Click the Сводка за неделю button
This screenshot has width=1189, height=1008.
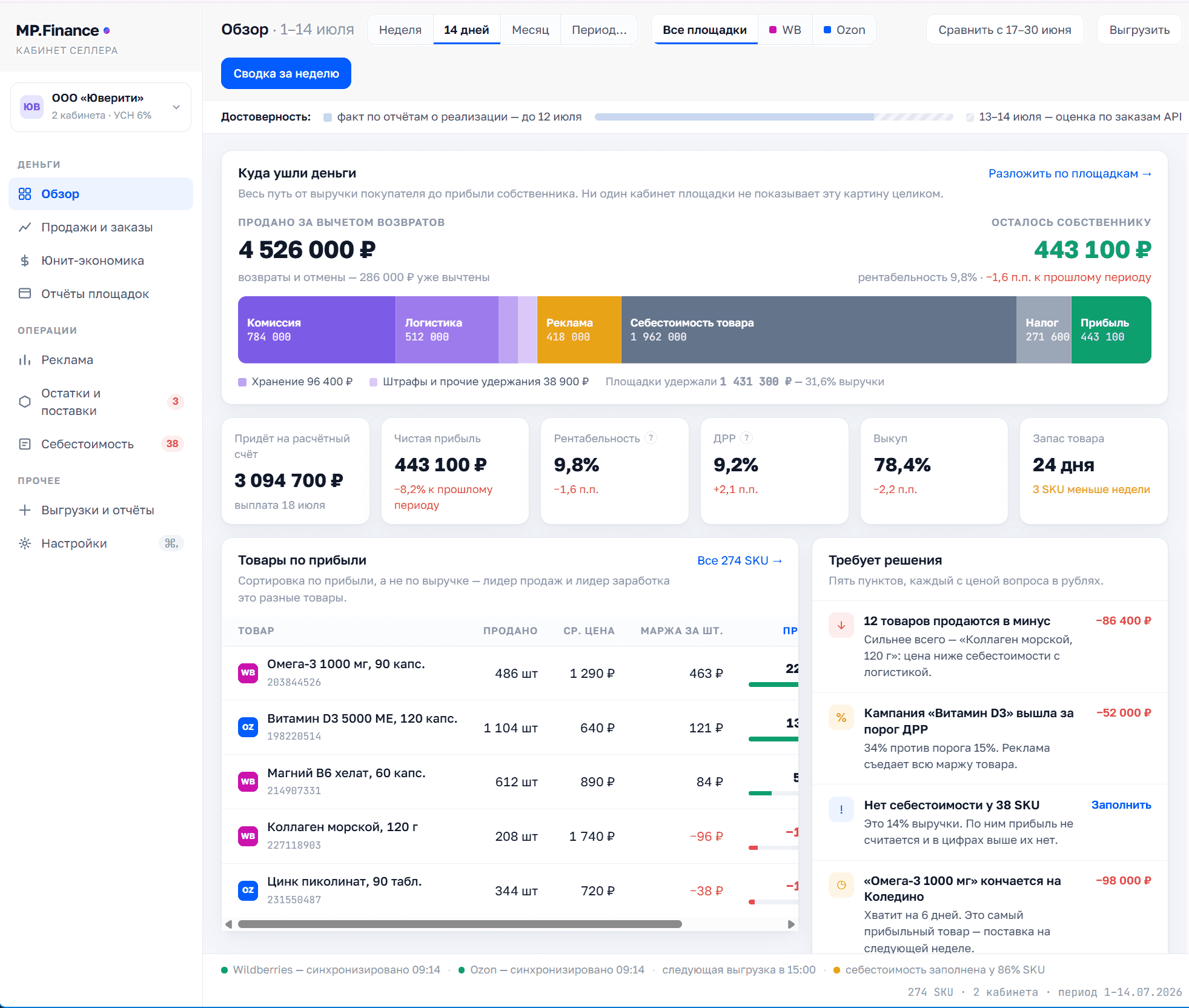pyautogui.click(x=286, y=73)
